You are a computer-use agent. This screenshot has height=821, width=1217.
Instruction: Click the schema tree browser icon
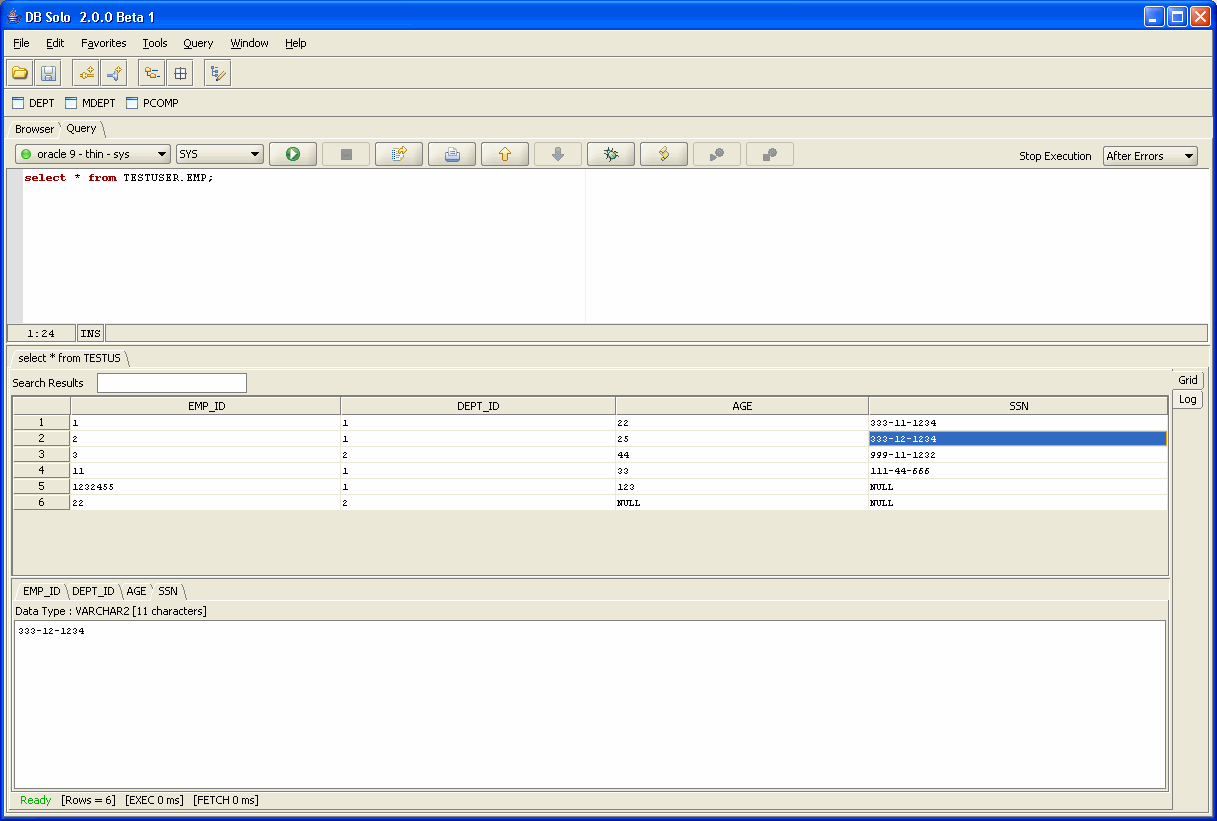(x=152, y=73)
